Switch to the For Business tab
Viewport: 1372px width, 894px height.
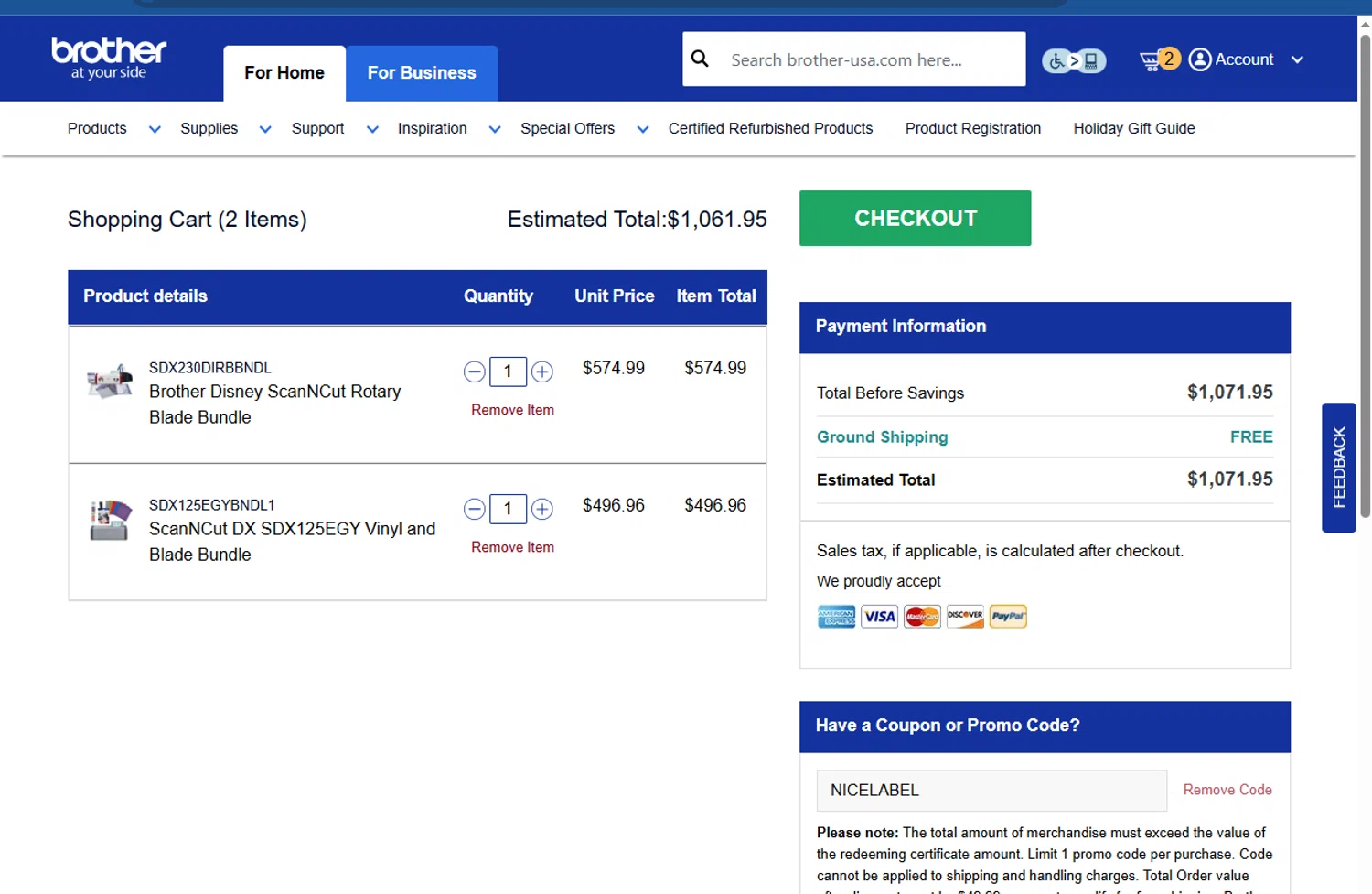pos(422,73)
